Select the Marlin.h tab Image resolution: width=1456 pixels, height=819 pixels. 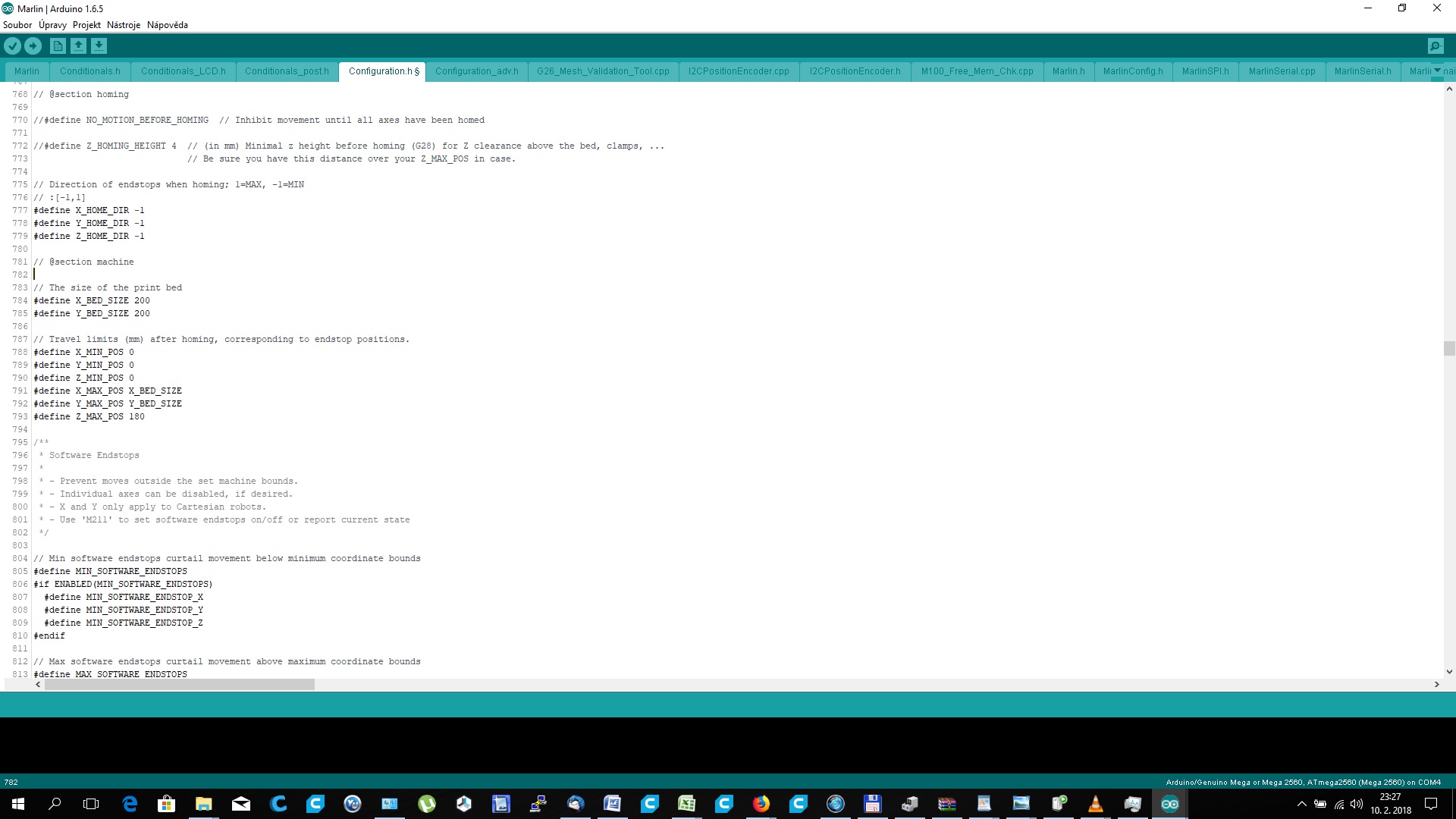pyautogui.click(x=1068, y=71)
